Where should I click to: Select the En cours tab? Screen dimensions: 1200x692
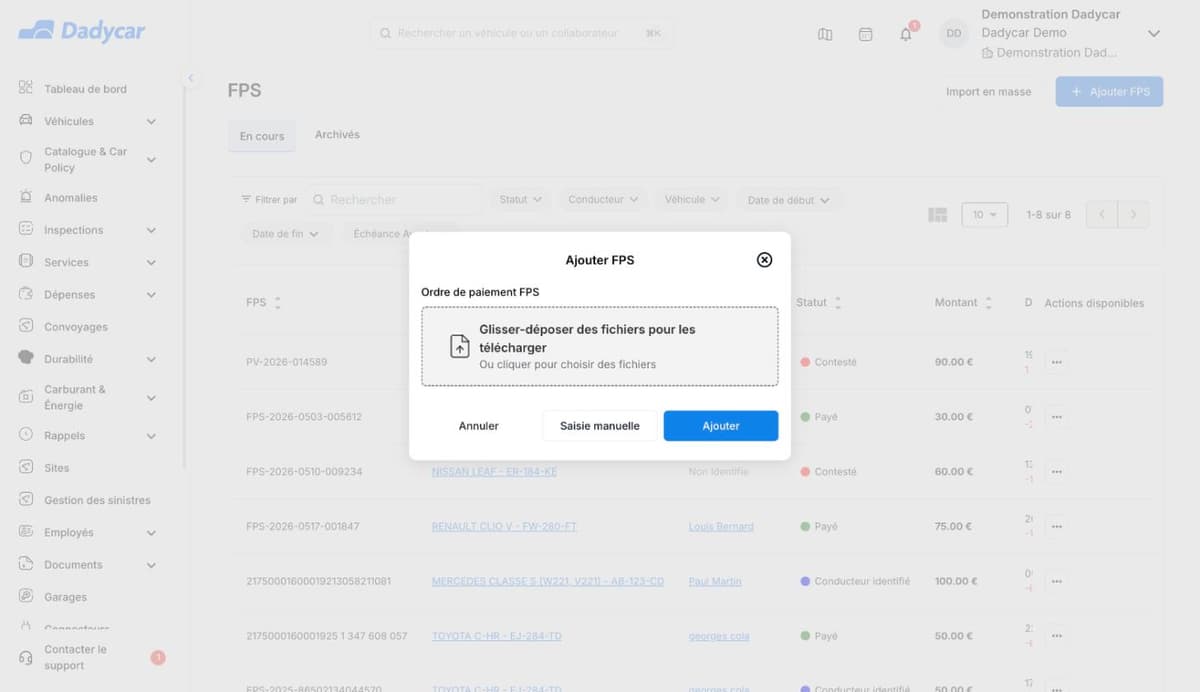click(x=262, y=136)
